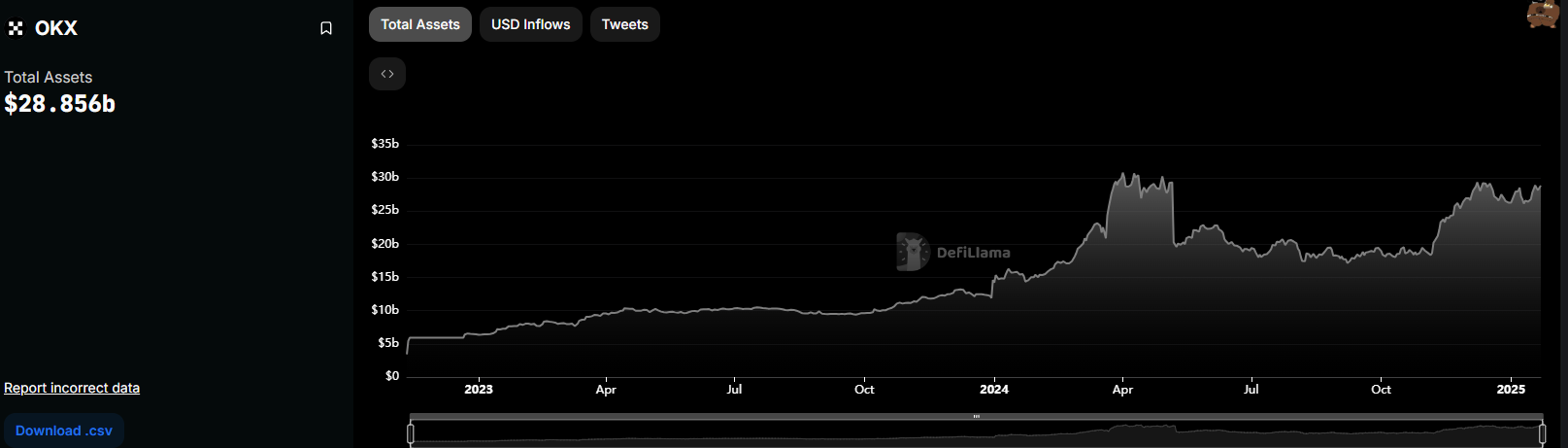This screenshot has width=1568, height=448.
Task: Click the $10b y-axis label
Action: (384, 310)
